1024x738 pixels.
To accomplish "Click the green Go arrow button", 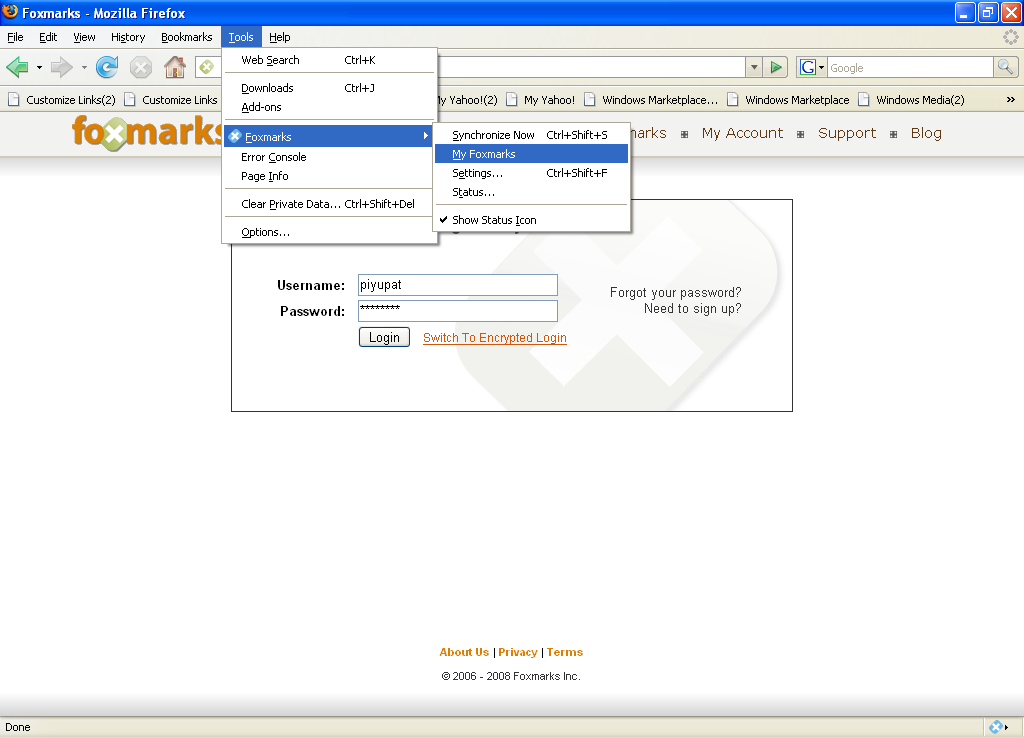I will pyautogui.click(x=776, y=67).
